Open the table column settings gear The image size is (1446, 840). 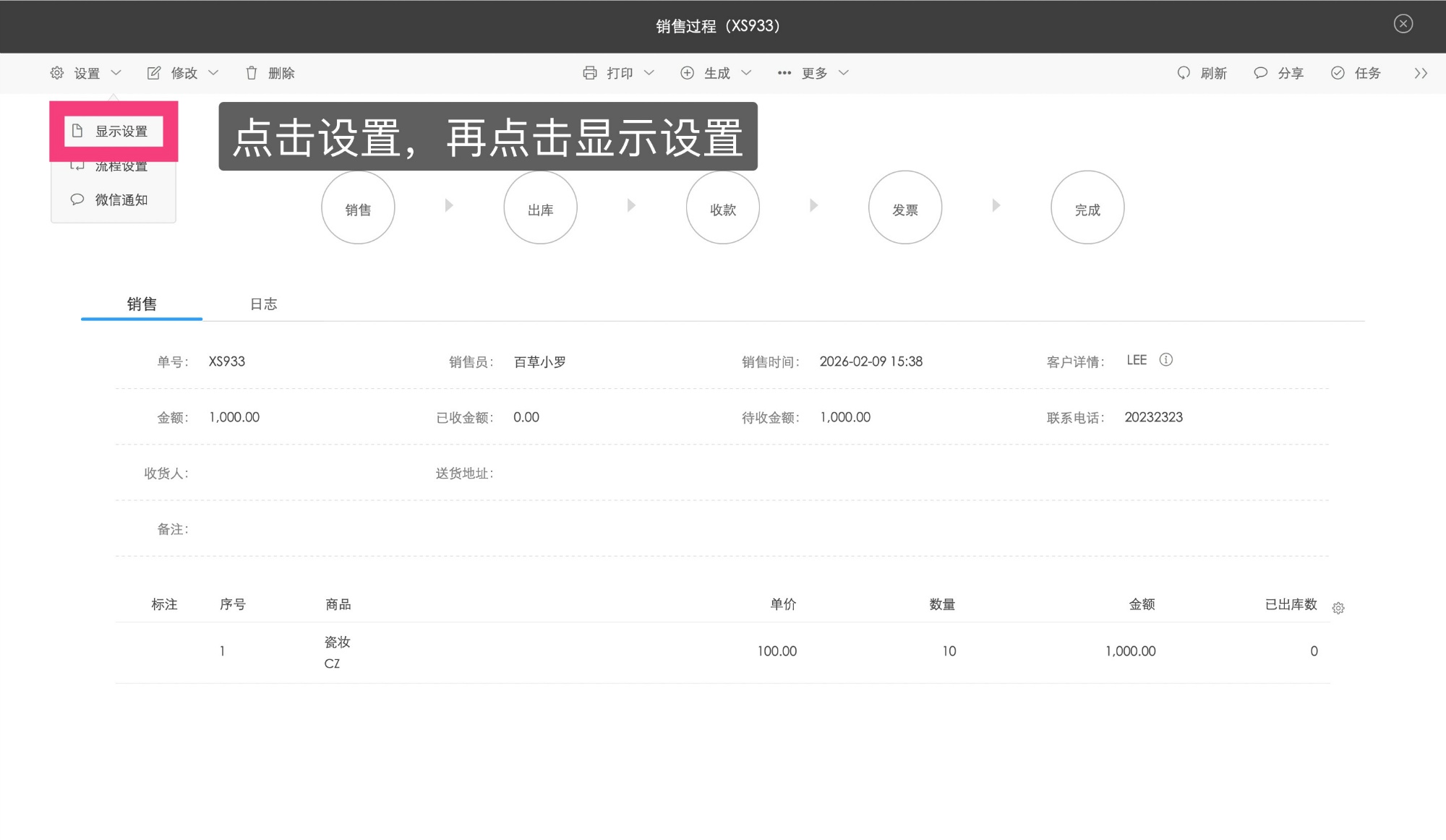pos(1339,608)
